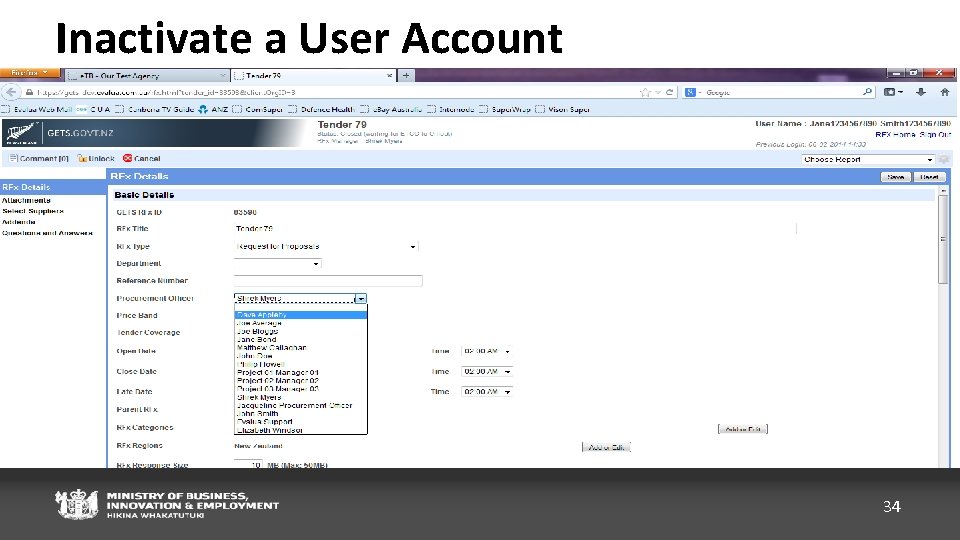Viewport: 960px width, 540px height.
Task: Click the Comment [0] toolbar item
Action: pyautogui.click(x=39, y=158)
